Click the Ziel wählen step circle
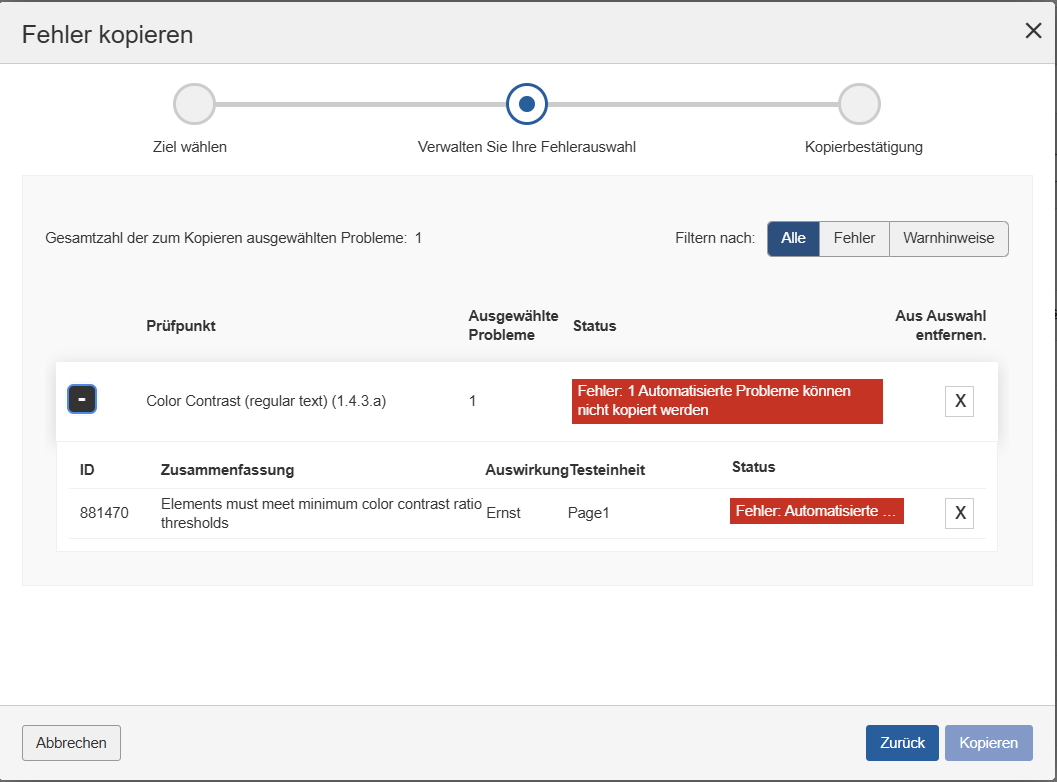This screenshot has width=1057, height=782. 194,103
